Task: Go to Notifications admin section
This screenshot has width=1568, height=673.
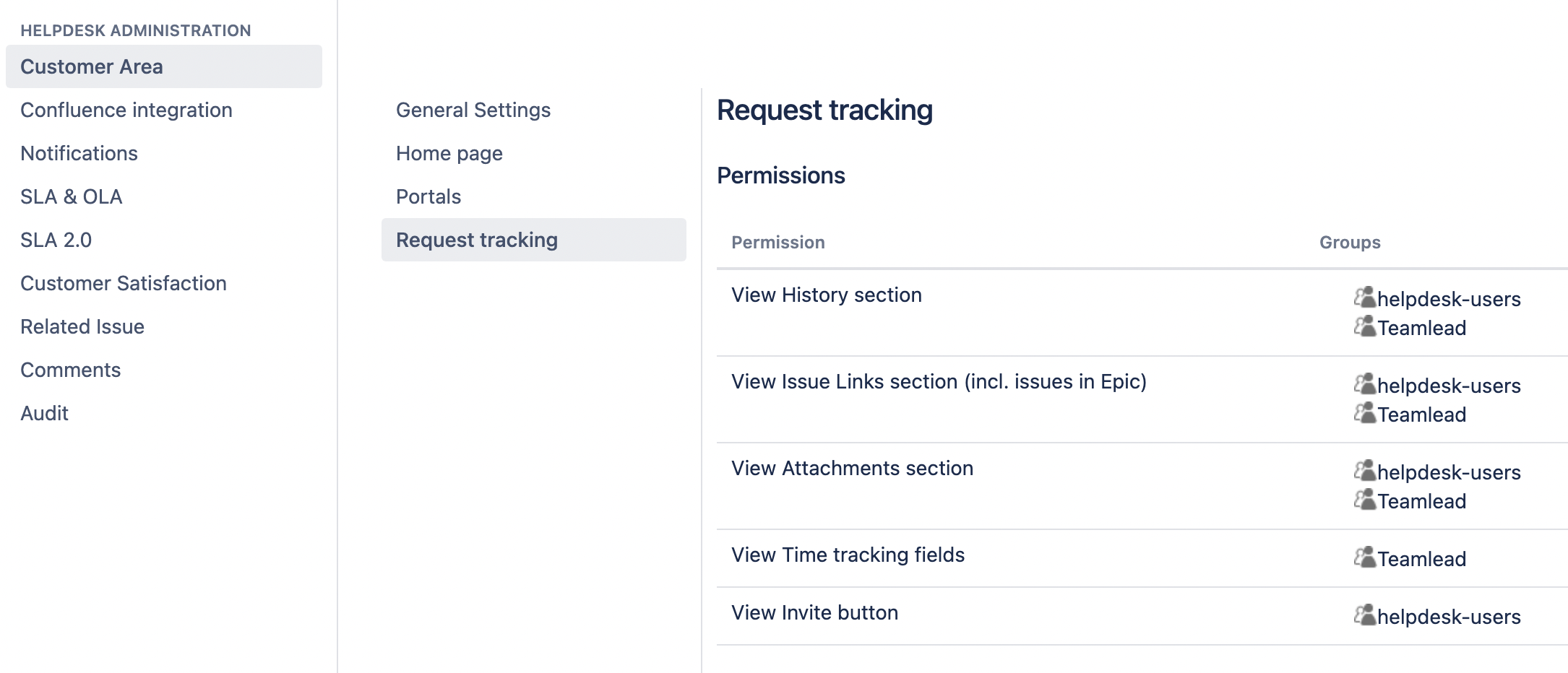Action: tap(79, 153)
